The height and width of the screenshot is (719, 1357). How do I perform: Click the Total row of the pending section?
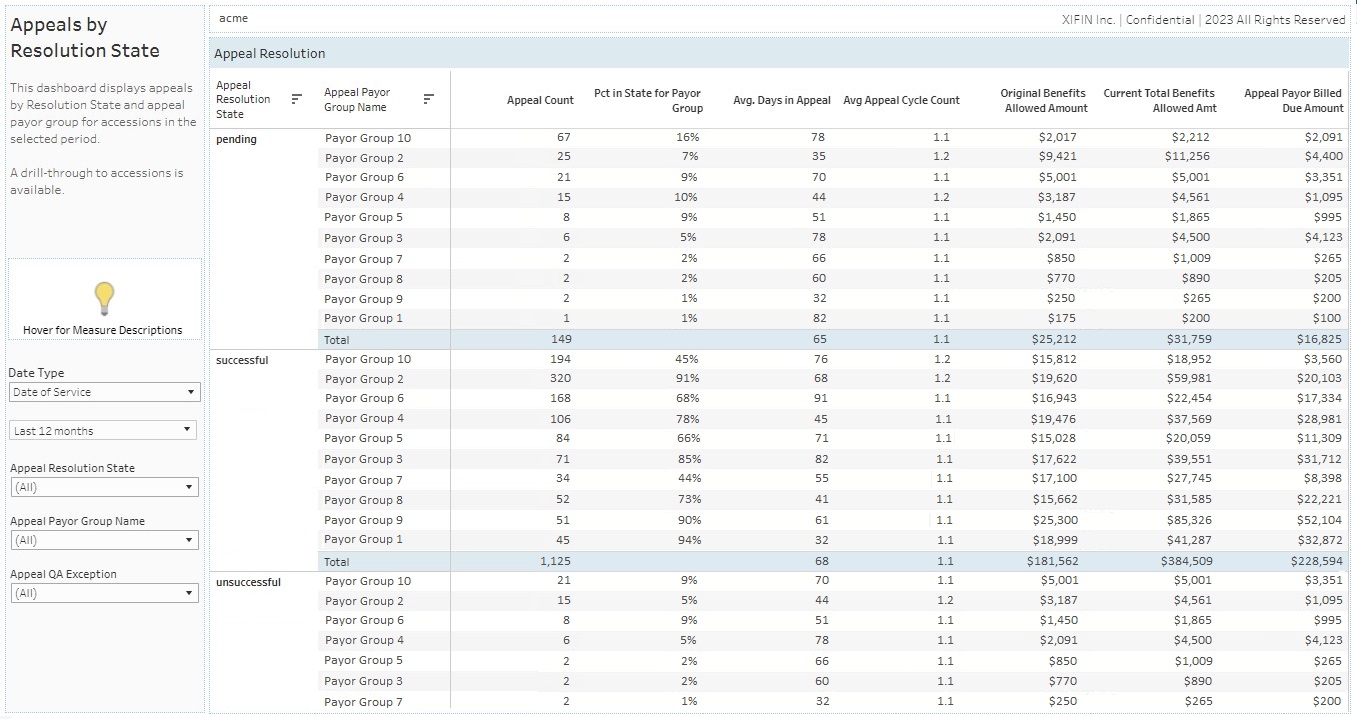(x=336, y=339)
